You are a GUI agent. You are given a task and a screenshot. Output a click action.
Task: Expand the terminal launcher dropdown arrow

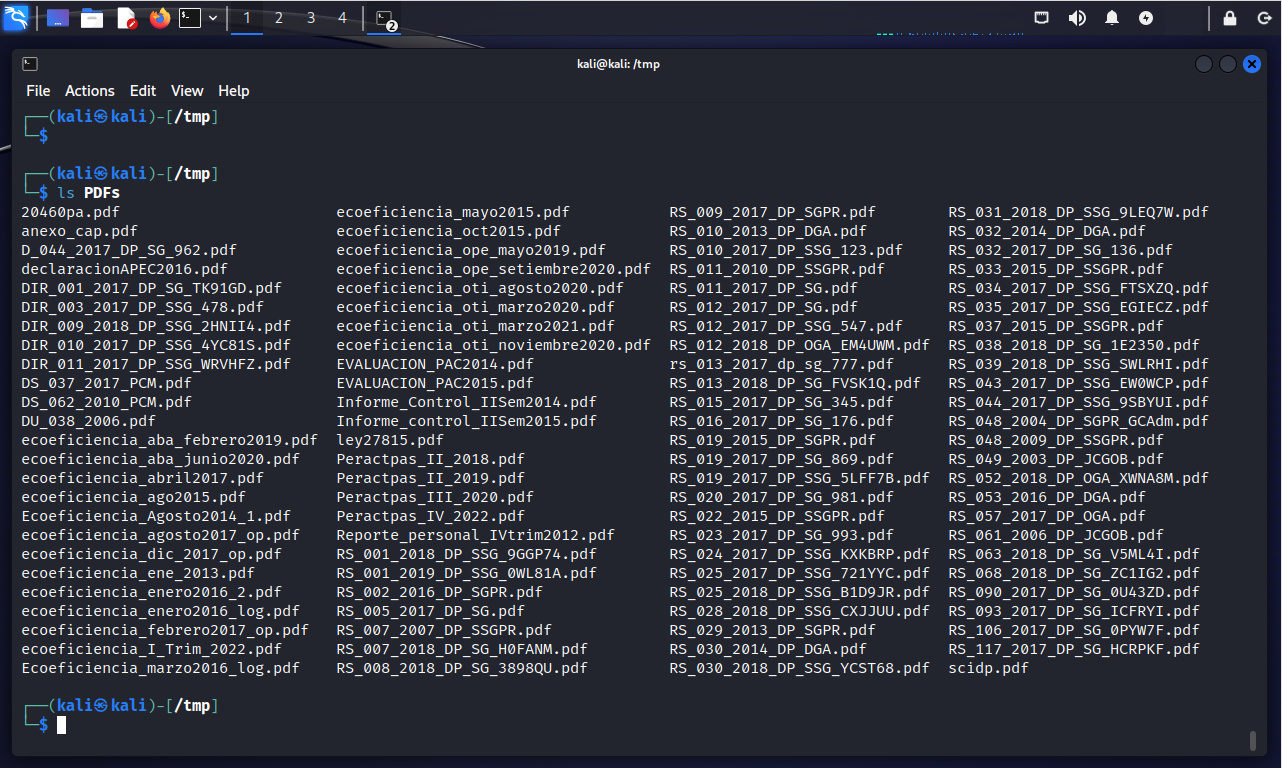pyautogui.click(x=213, y=18)
